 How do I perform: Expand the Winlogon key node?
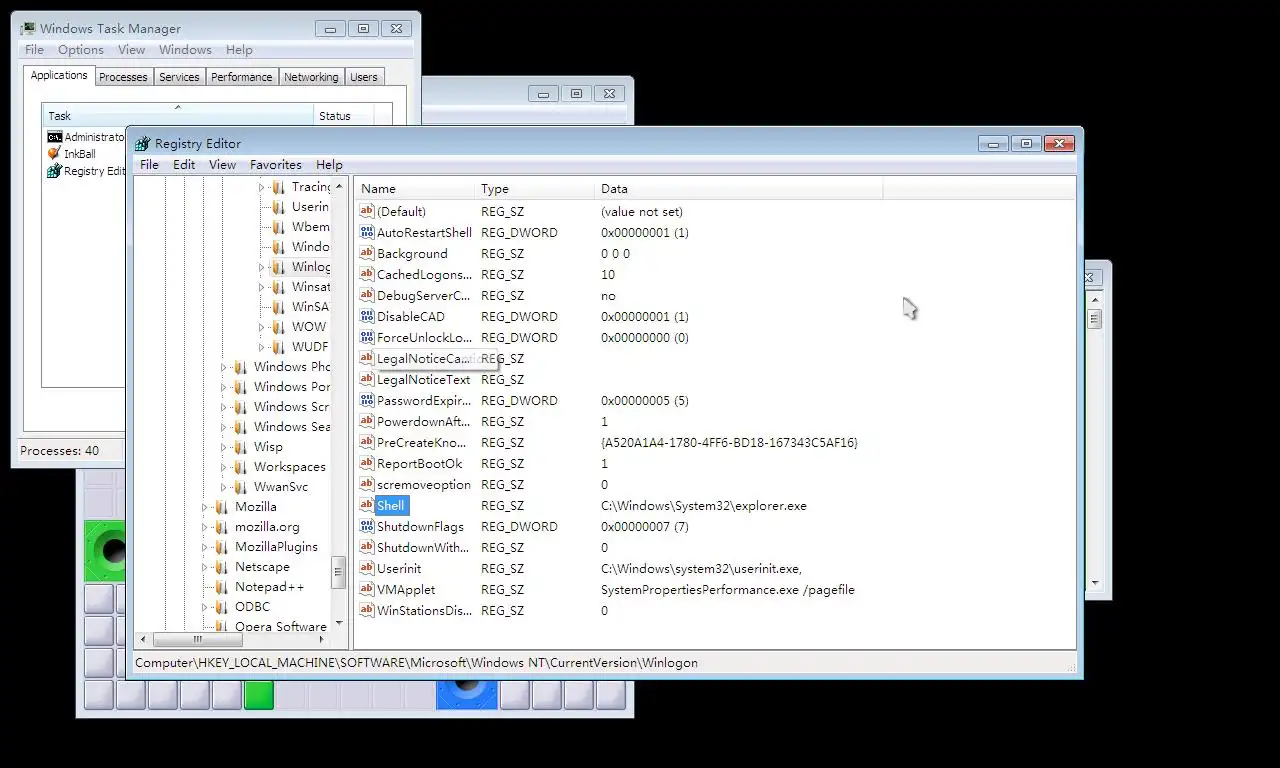[x=262, y=267]
